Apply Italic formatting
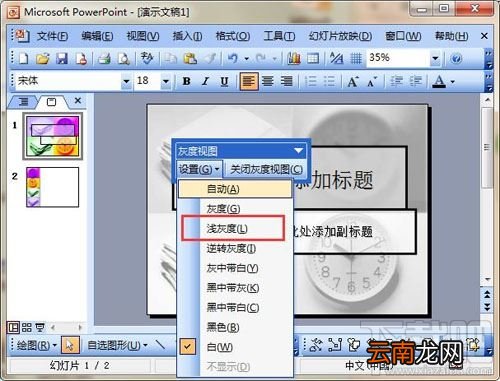This screenshot has width=500, height=381. click(205, 81)
